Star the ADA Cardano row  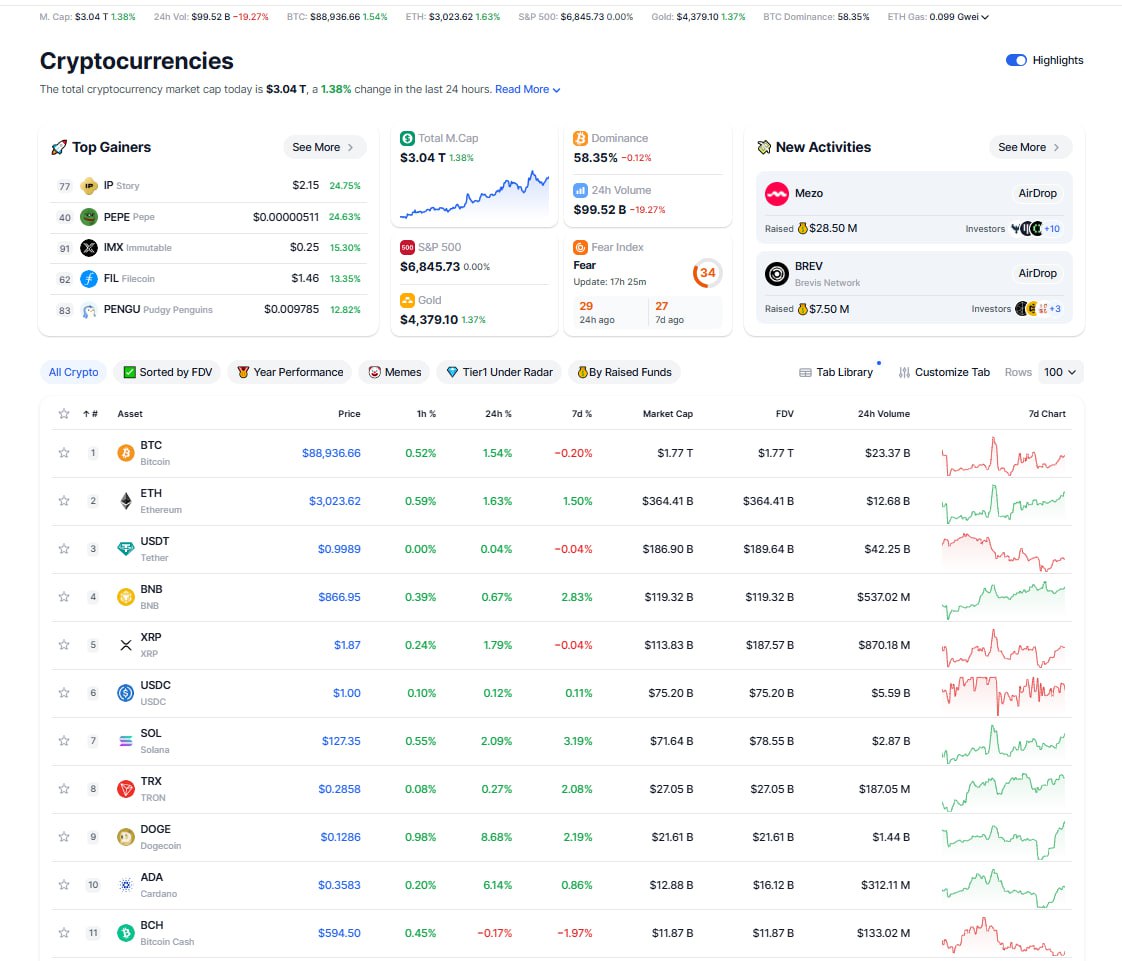64,884
